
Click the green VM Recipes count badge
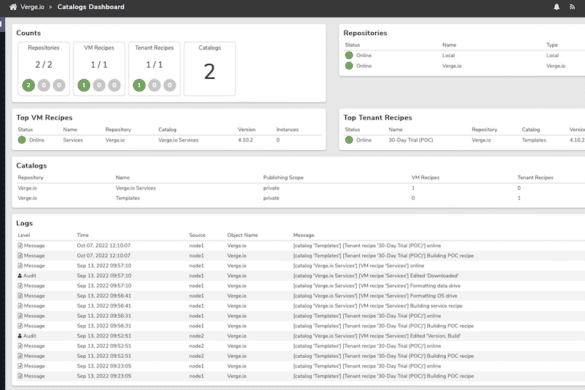coord(84,85)
